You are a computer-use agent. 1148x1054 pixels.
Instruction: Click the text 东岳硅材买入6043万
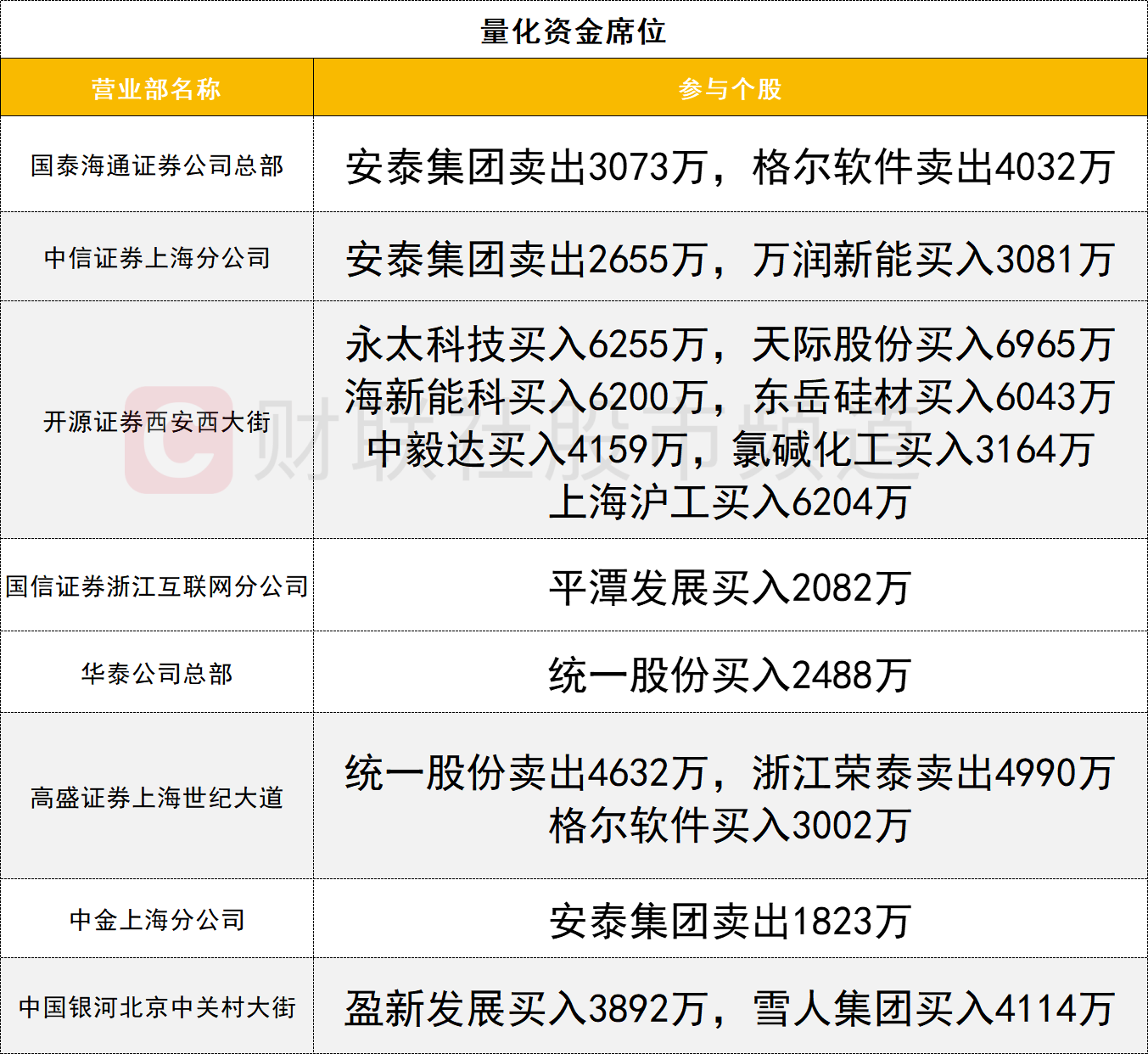click(933, 397)
